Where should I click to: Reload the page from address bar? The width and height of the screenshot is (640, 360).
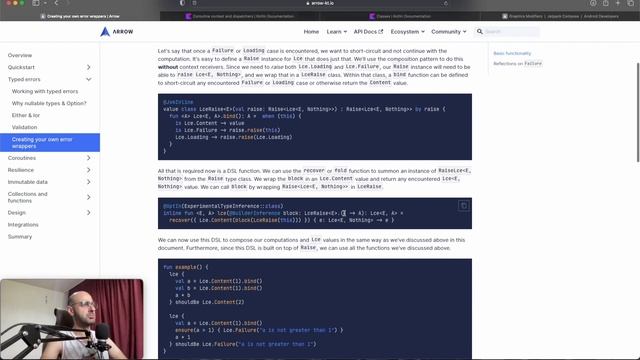click(446, 3)
